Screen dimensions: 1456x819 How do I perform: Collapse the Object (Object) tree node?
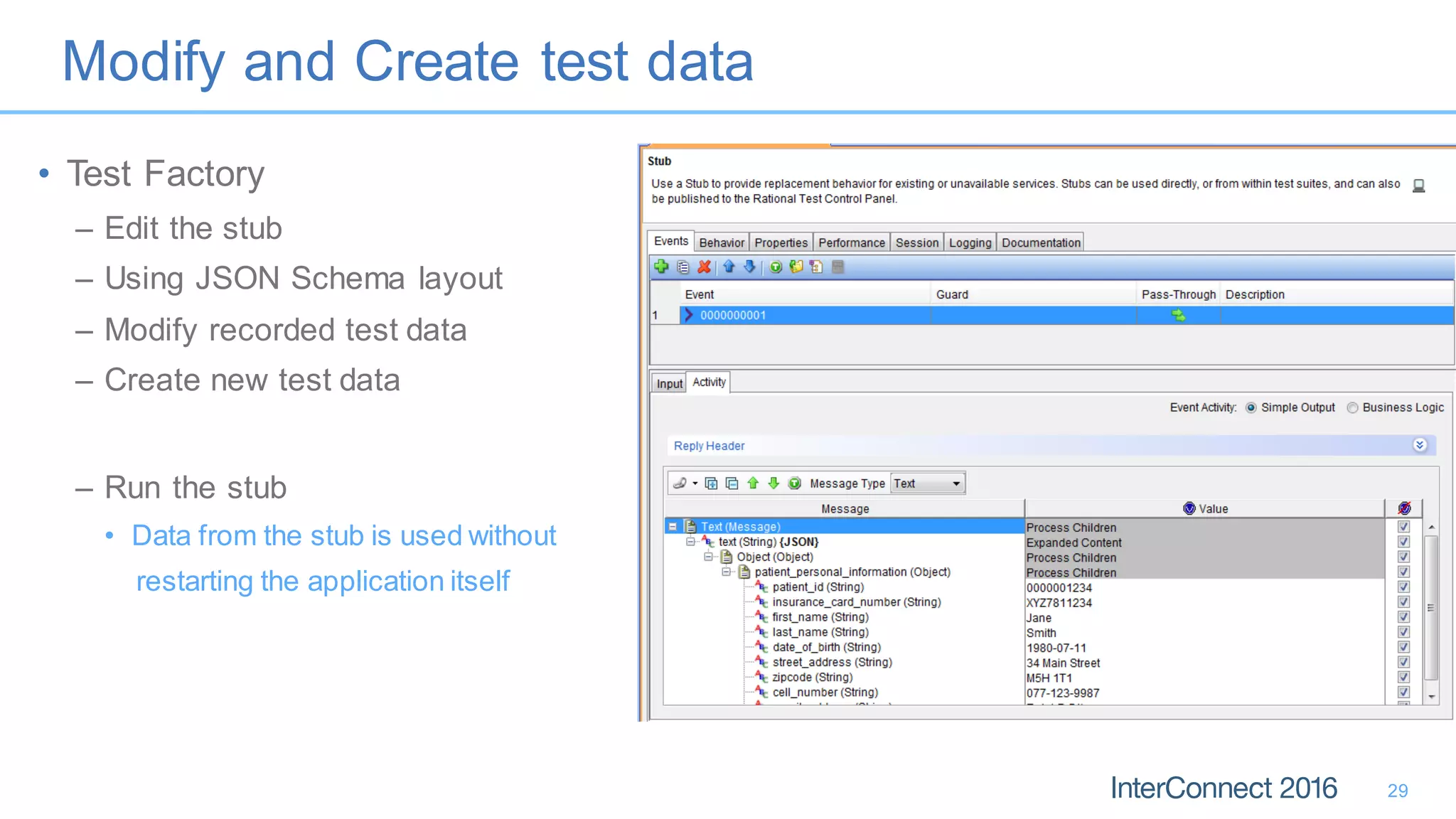pos(708,557)
